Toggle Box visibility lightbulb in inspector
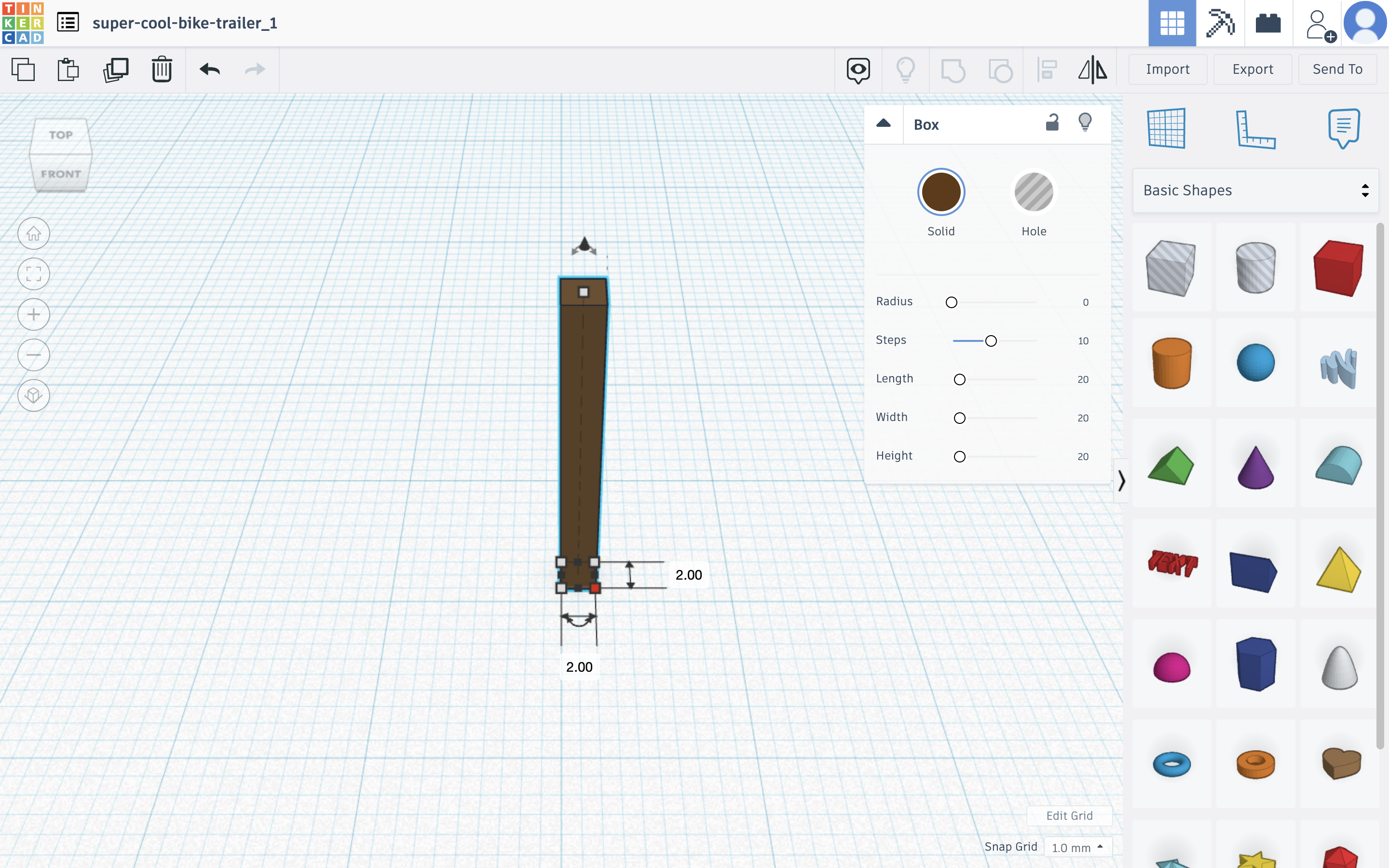 pyautogui.click(x=1085, y=122)
